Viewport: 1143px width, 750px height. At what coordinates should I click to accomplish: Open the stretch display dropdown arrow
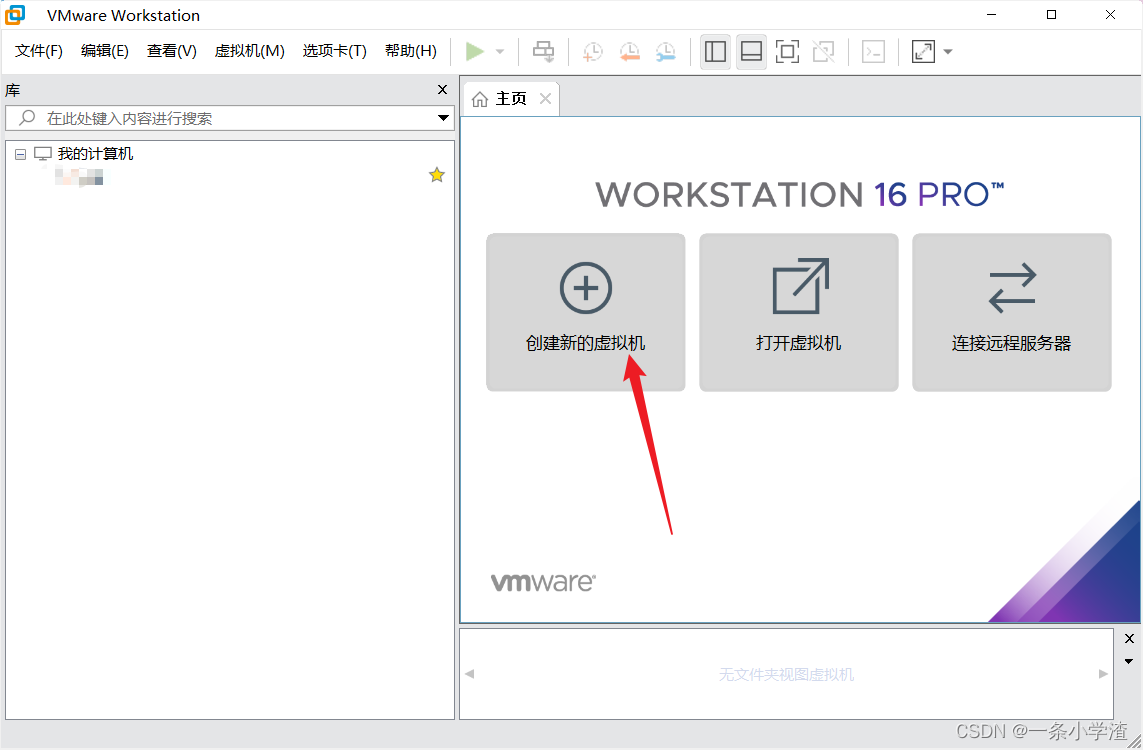point(948,52)
